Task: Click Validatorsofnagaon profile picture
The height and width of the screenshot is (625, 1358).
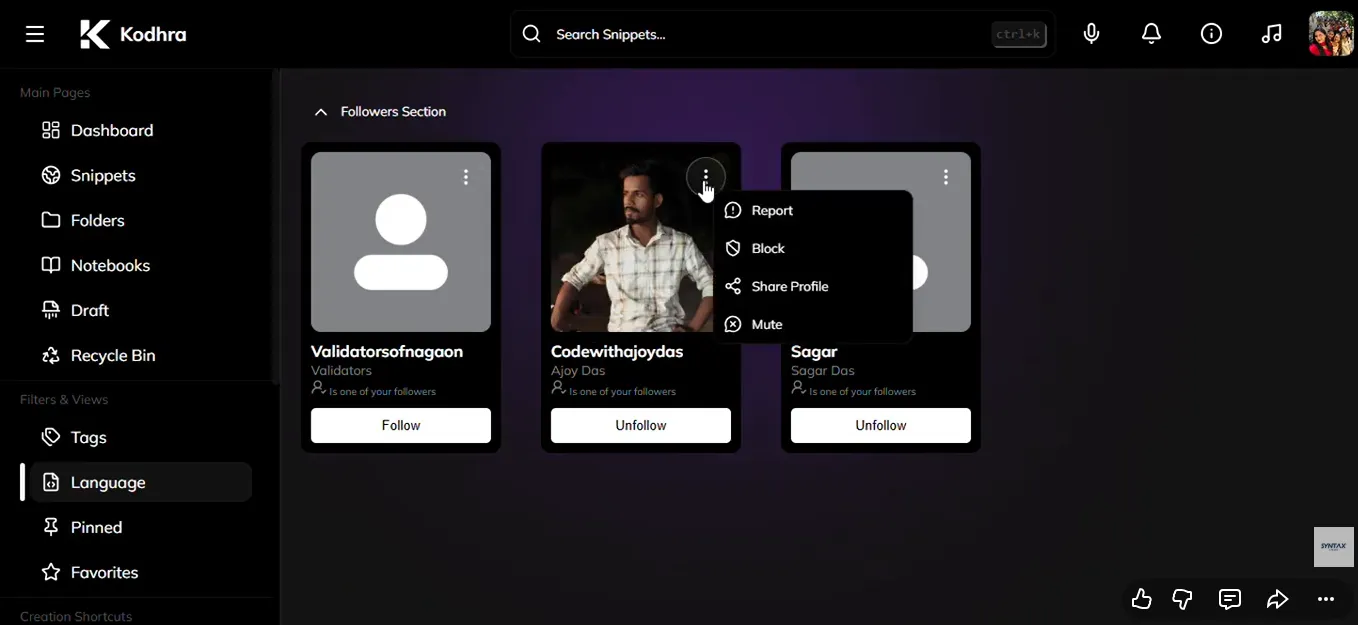Action: [x=401, y=242]
